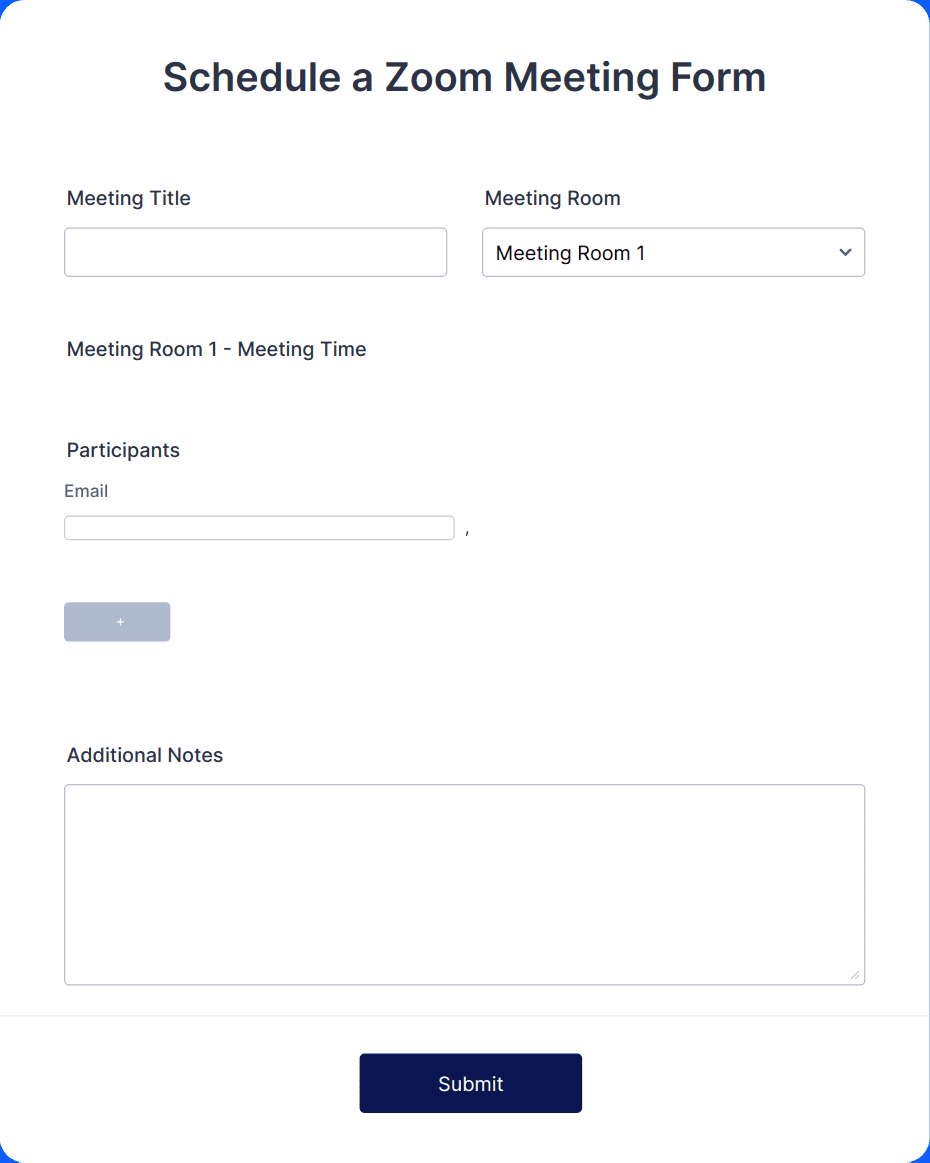This screenshot has height=1163, width=930.
Task: Click the Schedule a Zoom Meeting Form title
Action: pos(465,77)
